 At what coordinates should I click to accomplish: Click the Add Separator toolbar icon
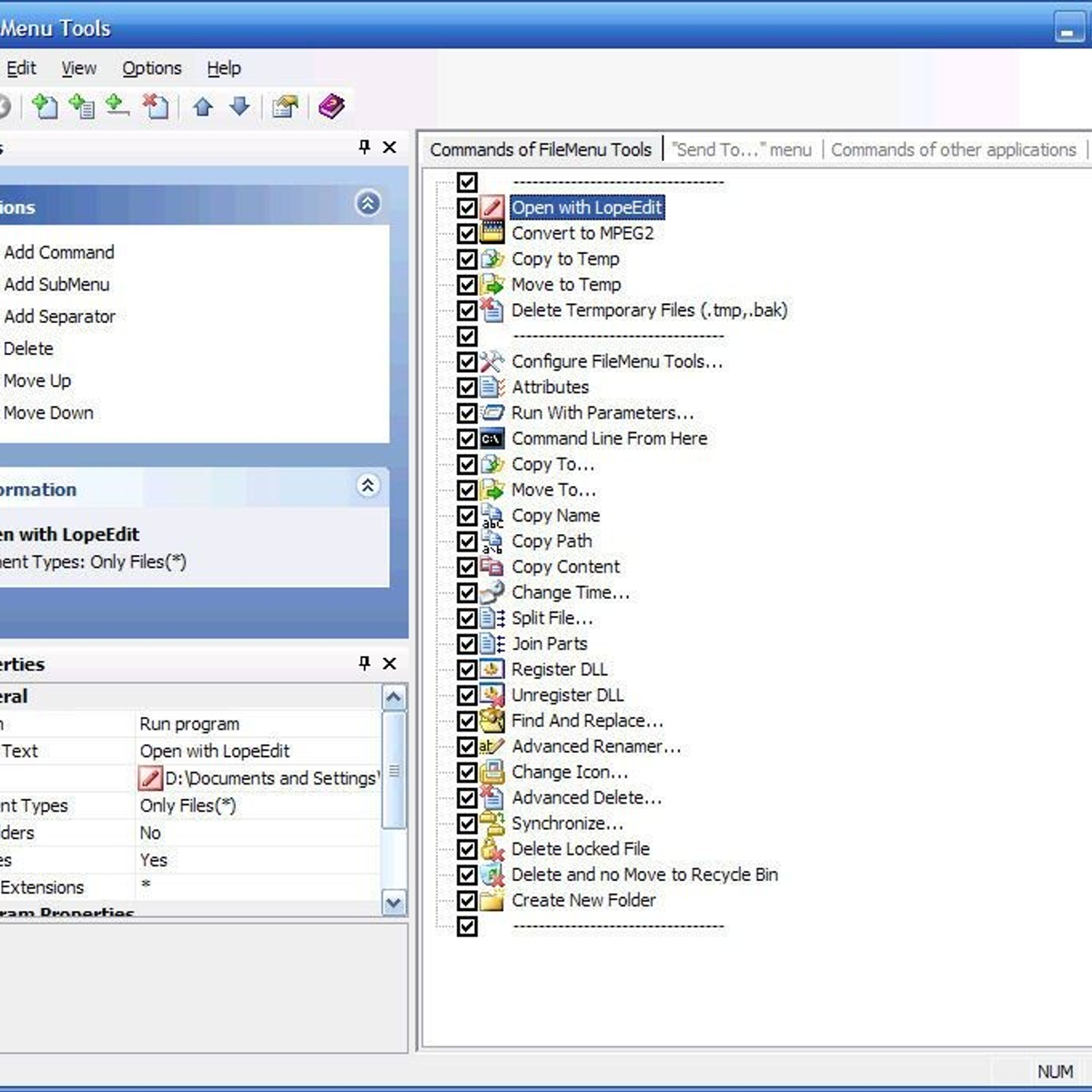(x=118, y=106)
